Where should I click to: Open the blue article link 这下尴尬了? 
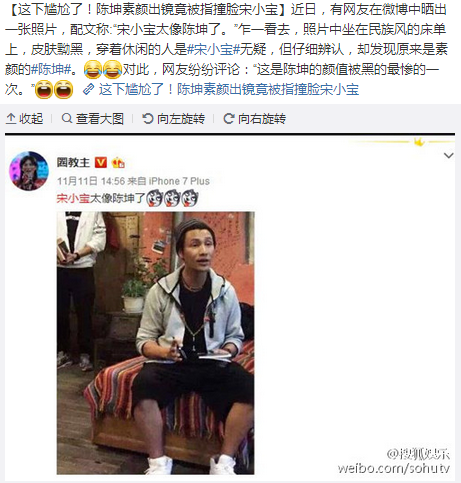[229, 89]
